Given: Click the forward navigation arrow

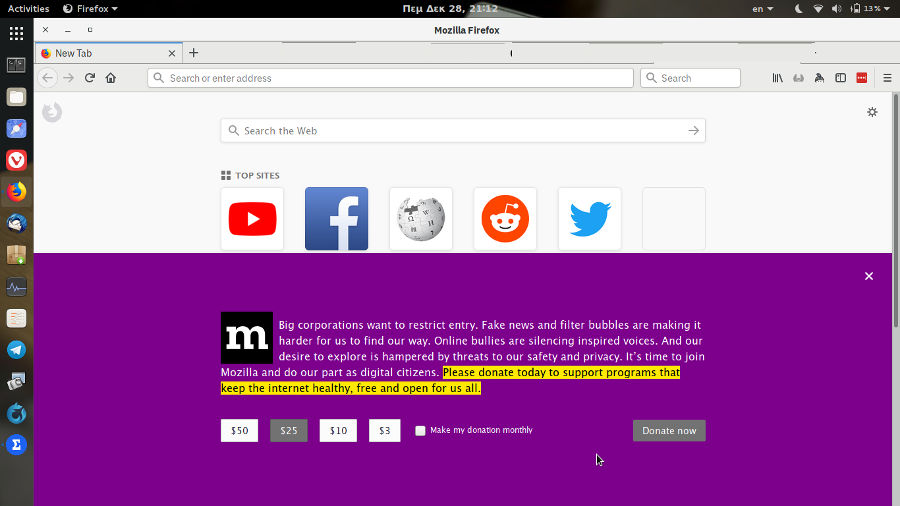Looking at the screenshot, I should [69, 78].
